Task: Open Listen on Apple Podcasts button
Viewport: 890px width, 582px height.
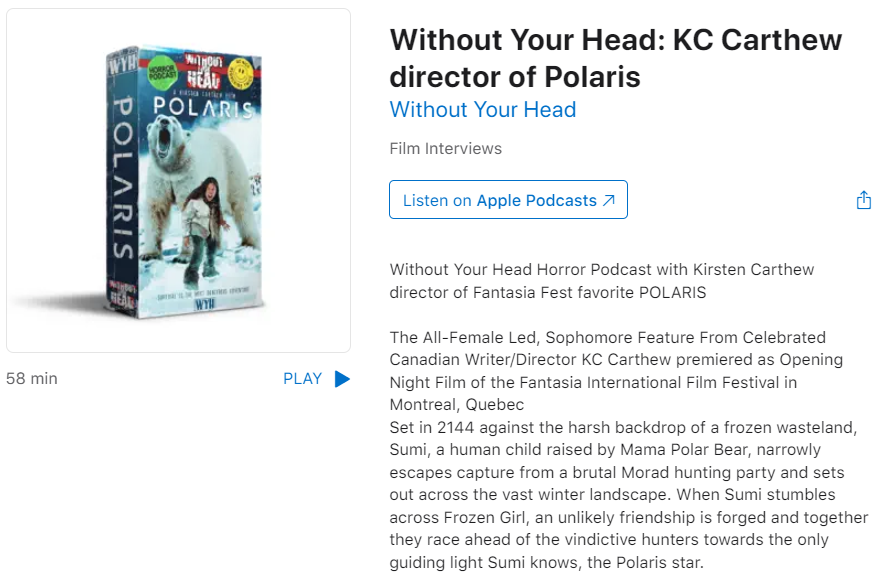Action: point(508,199)
